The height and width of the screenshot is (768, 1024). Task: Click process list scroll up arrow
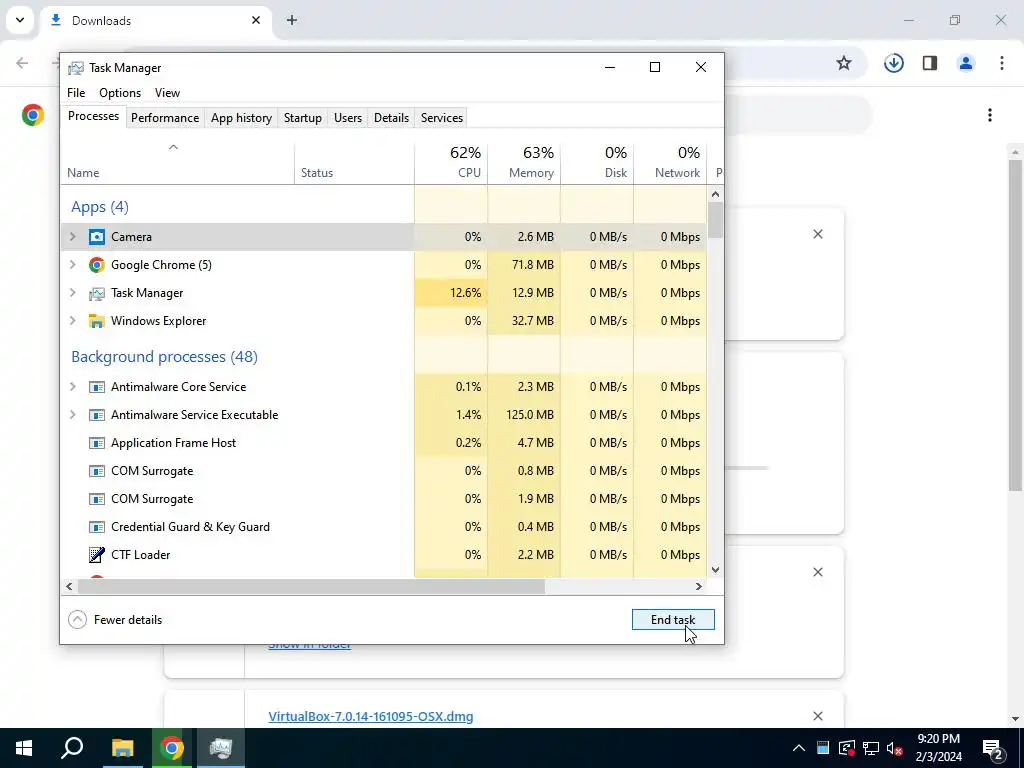click(x=715, y=194)
